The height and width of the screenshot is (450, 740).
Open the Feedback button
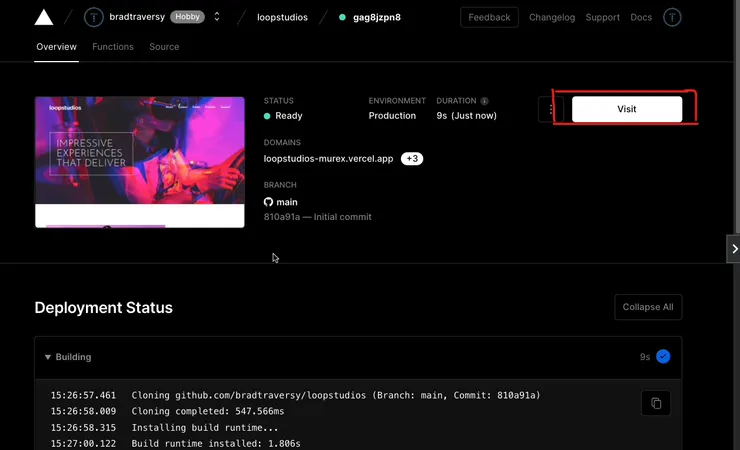tap(489, 17)
